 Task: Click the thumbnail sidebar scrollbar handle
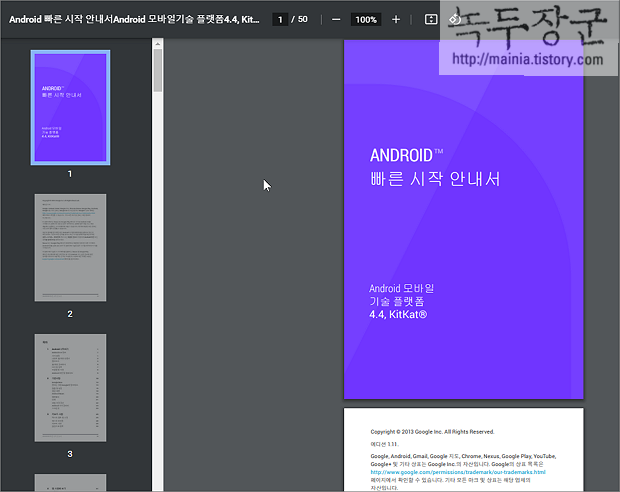tap(158, 70)
